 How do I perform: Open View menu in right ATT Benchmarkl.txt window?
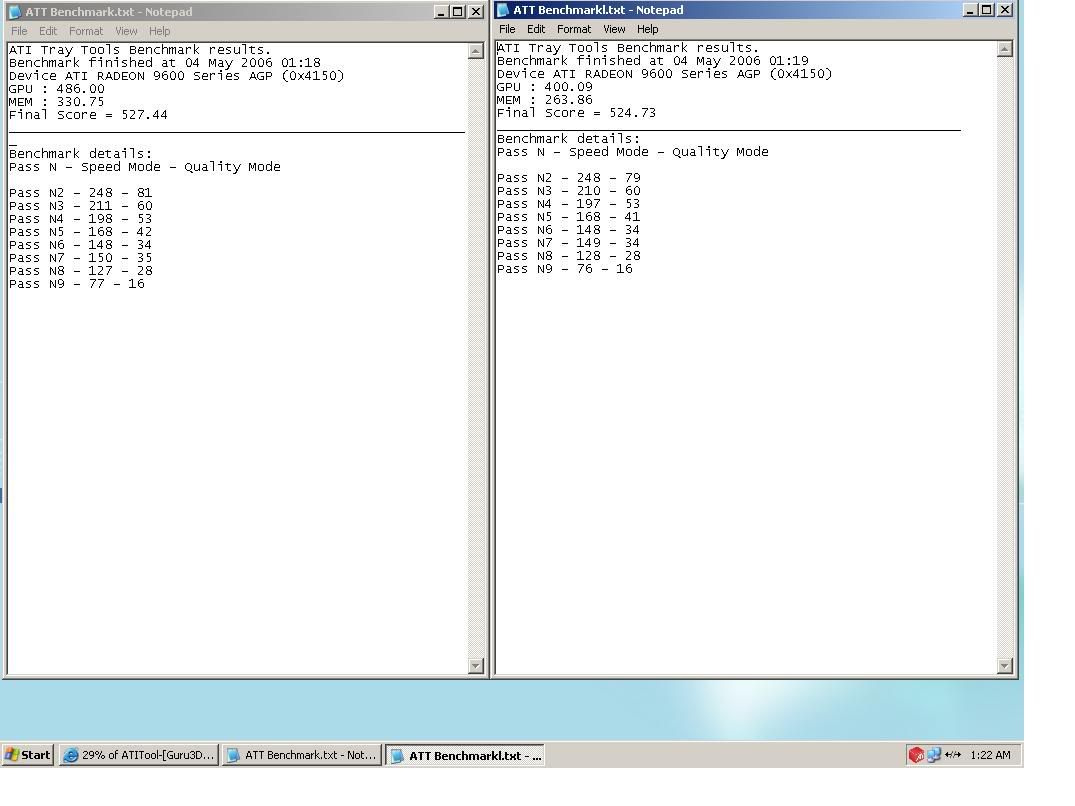(614, 29)
